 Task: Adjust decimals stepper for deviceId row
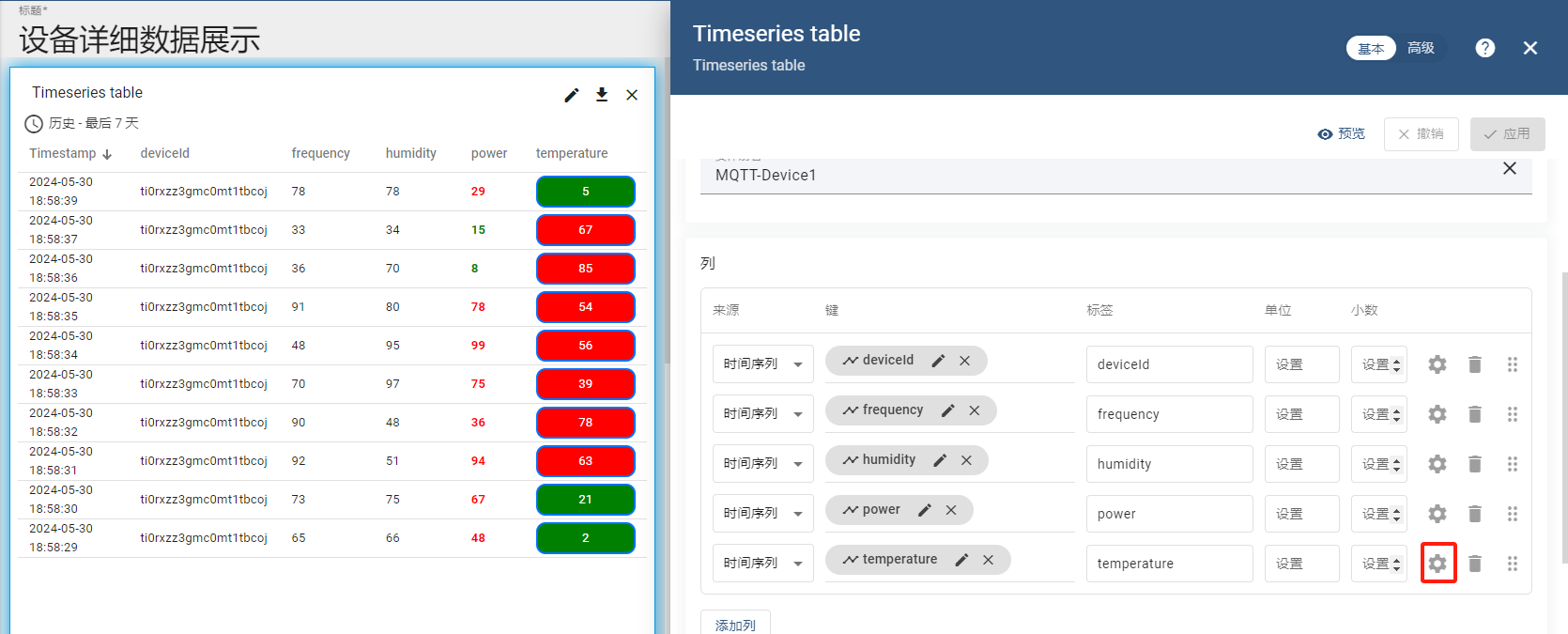click(x=1396, y=364)
